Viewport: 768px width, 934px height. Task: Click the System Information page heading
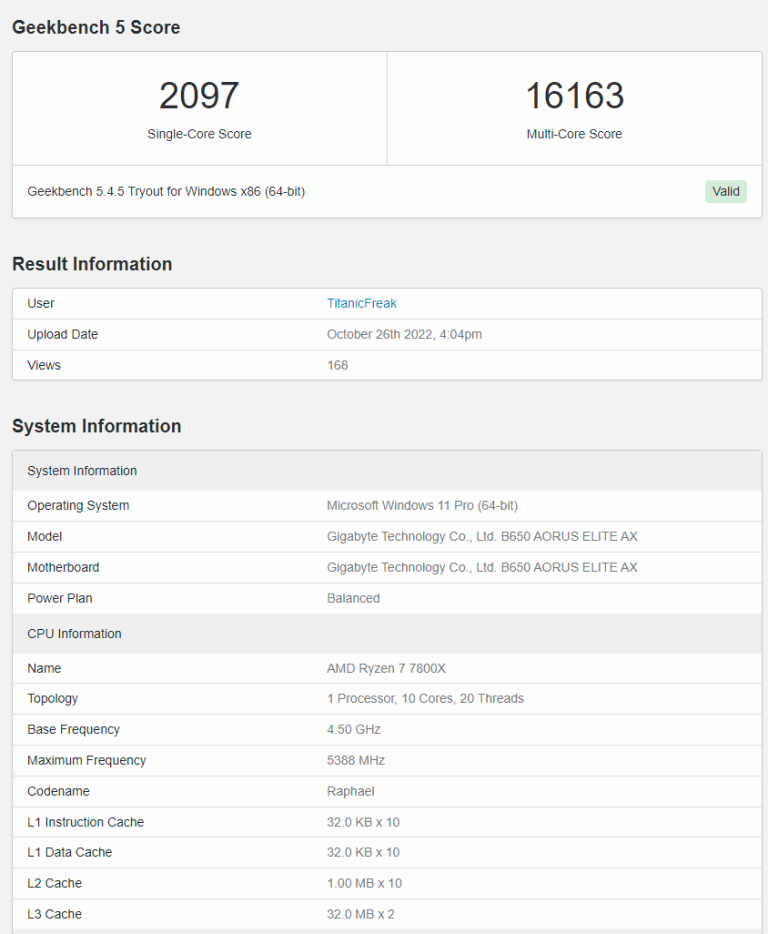[97, 426]
